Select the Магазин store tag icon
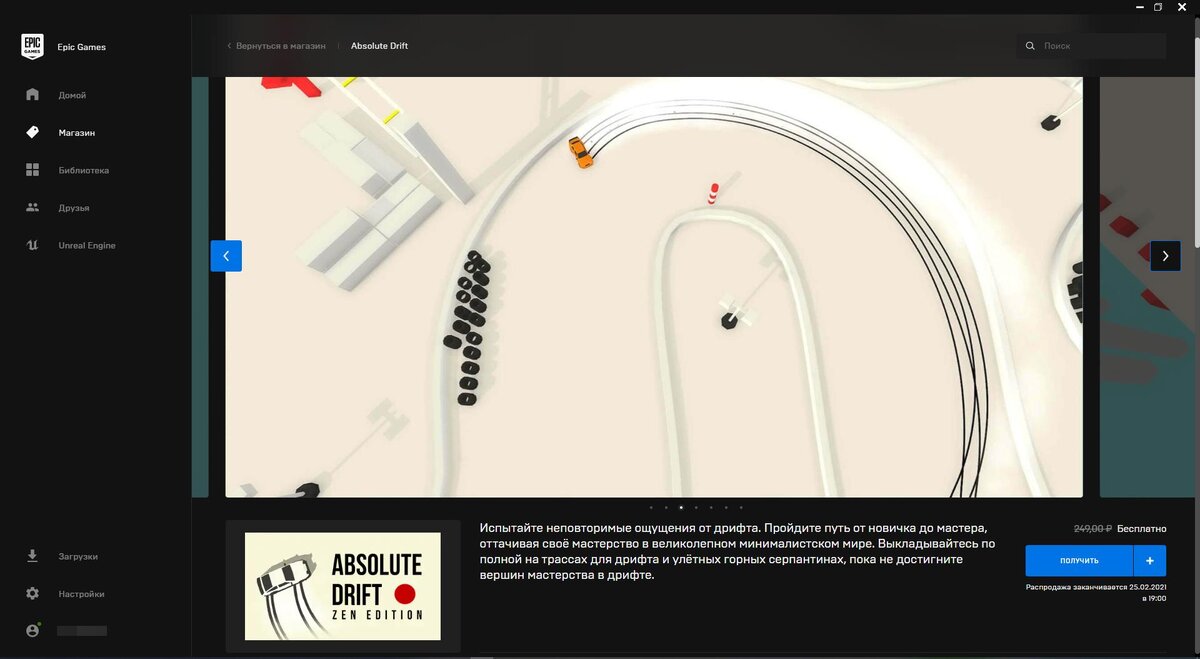 tap(32, 132)
